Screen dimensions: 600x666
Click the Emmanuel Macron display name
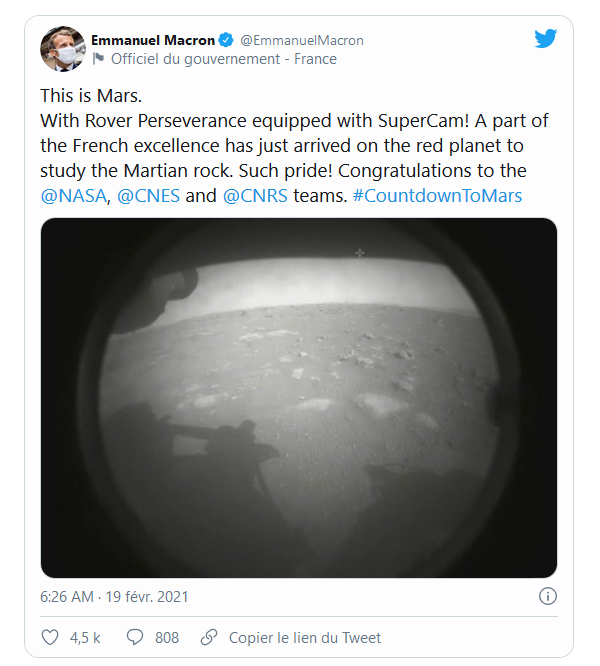point(153,40)
